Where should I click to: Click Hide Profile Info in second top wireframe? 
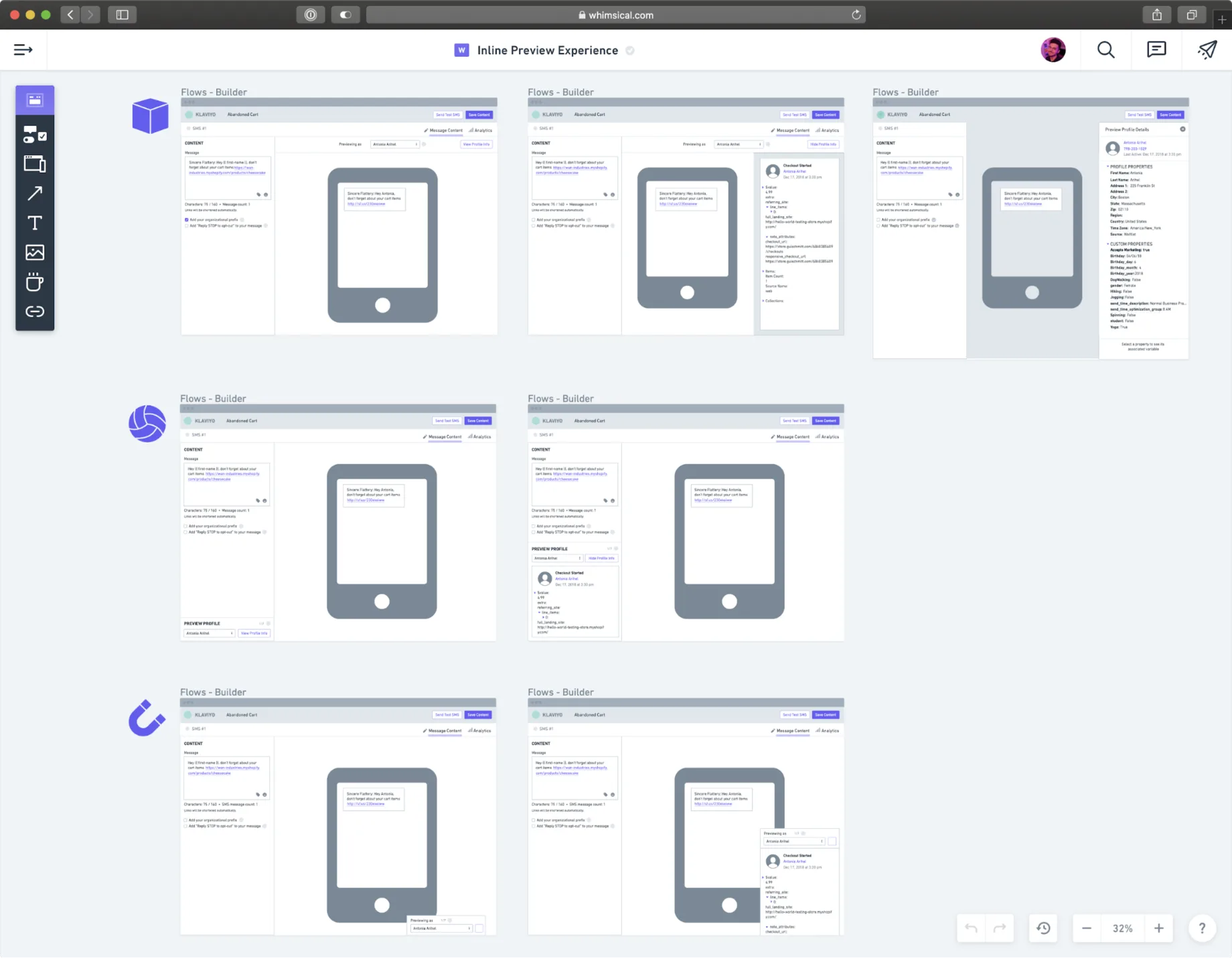[x=823, y=144]
